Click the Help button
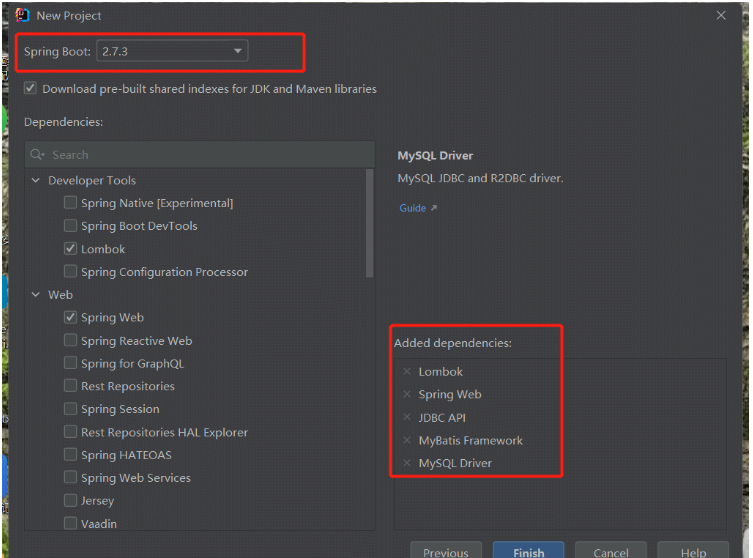Screen dimensions: 753x558 pos(693,551)
